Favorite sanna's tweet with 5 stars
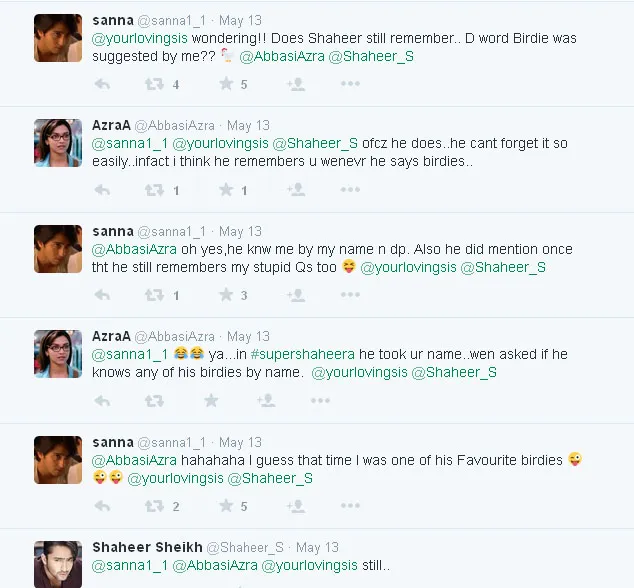This screenshot has width=634, height=588. (x=225, y=85)
